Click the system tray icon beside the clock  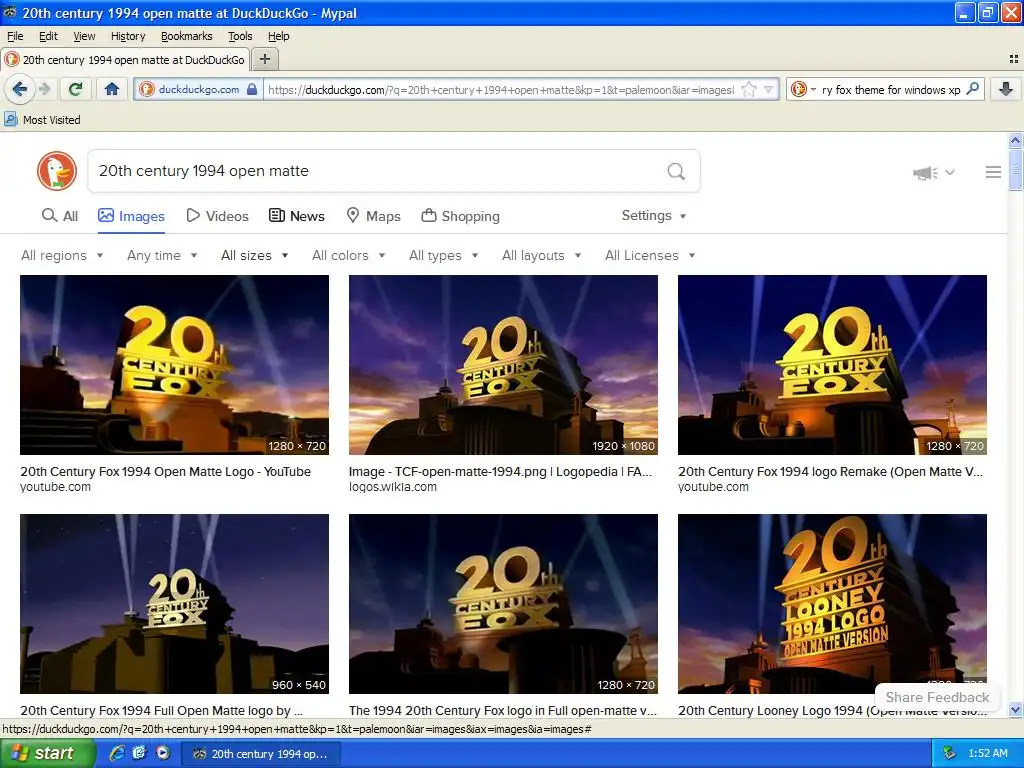pyautogui.click(x=949, y=753)
